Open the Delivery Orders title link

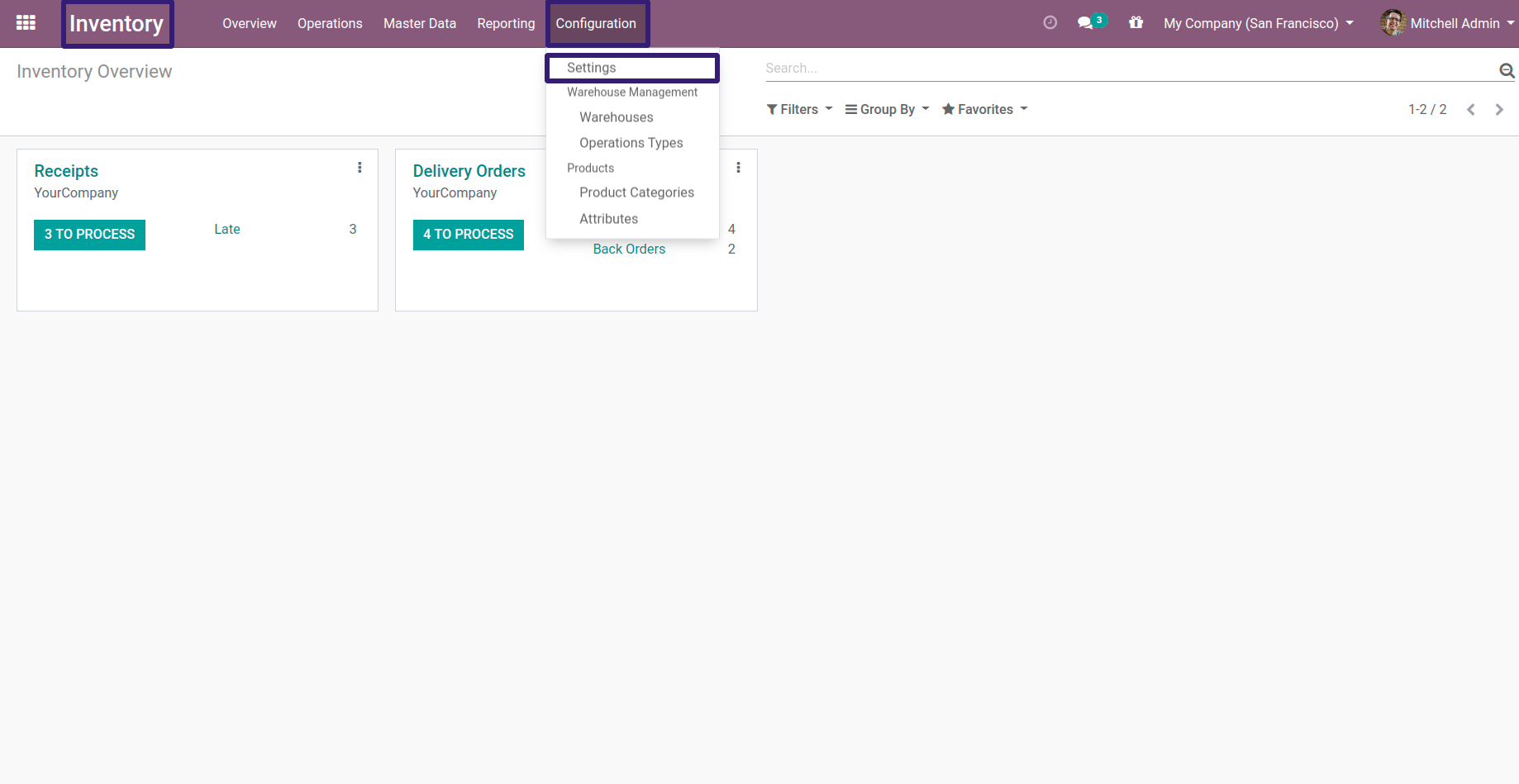[x=469, y=171]
